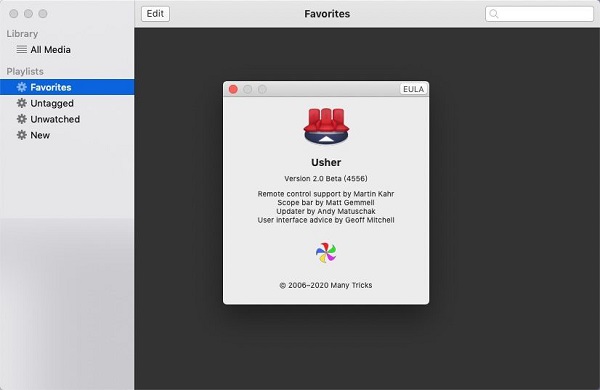
Task: Select the All Media library item
Action: [x=67, y=50]
